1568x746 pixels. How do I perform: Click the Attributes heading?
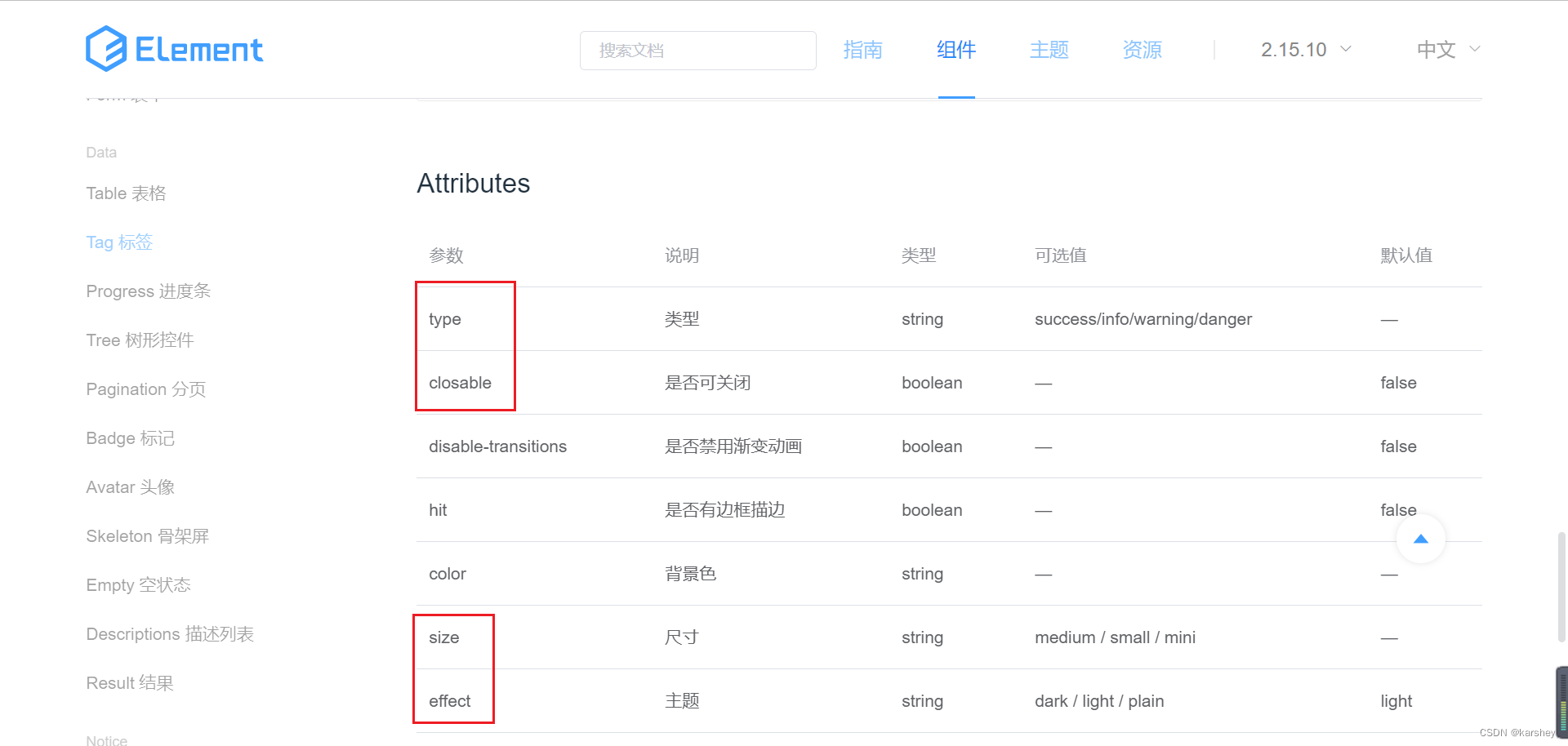(x=474, y=184)
